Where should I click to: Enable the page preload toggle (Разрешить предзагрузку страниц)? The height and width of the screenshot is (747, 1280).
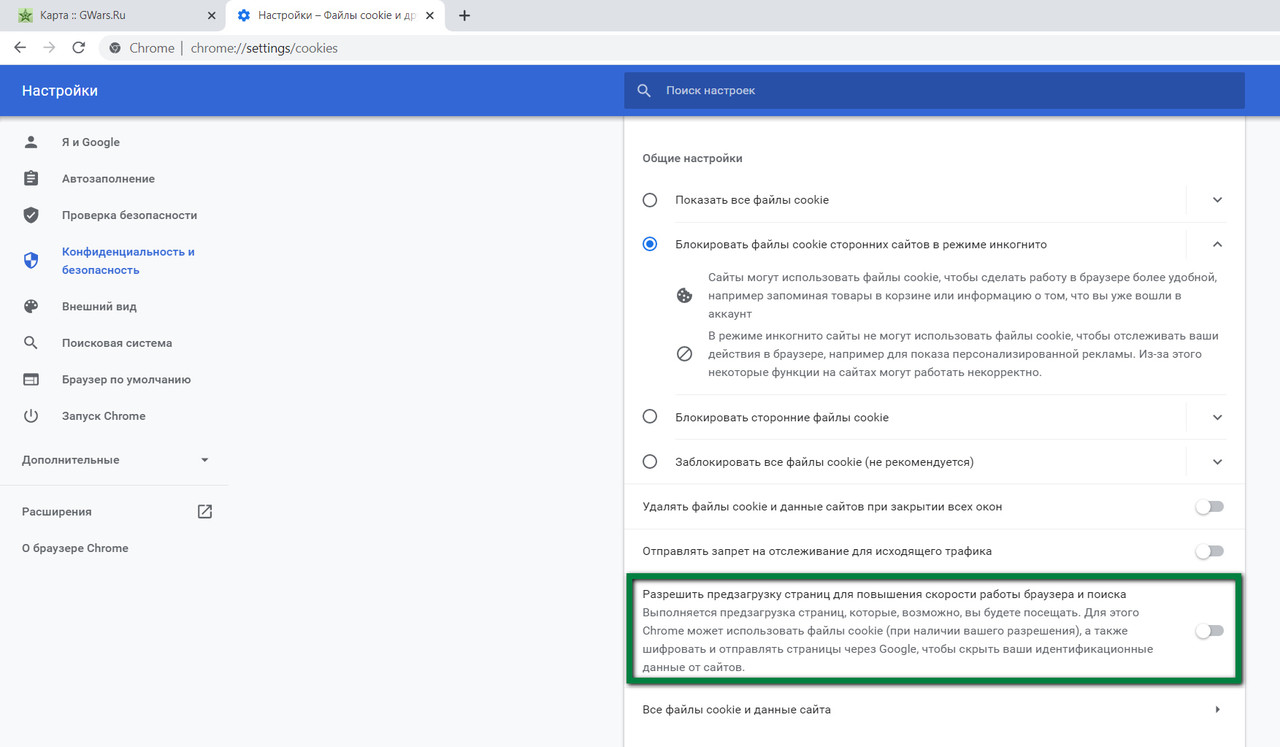point(1209,631)
